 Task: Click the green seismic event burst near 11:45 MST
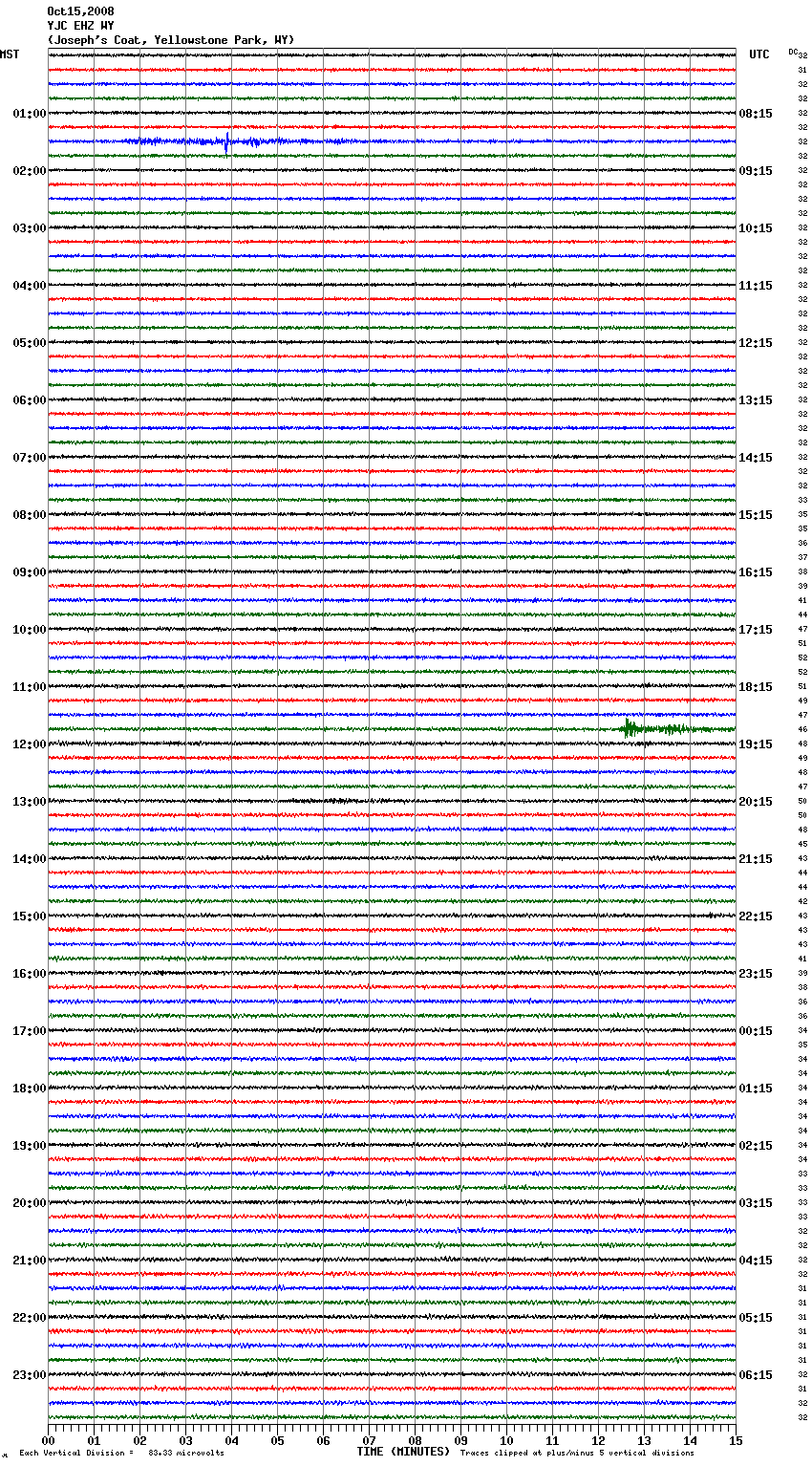(x=629, y=729)
